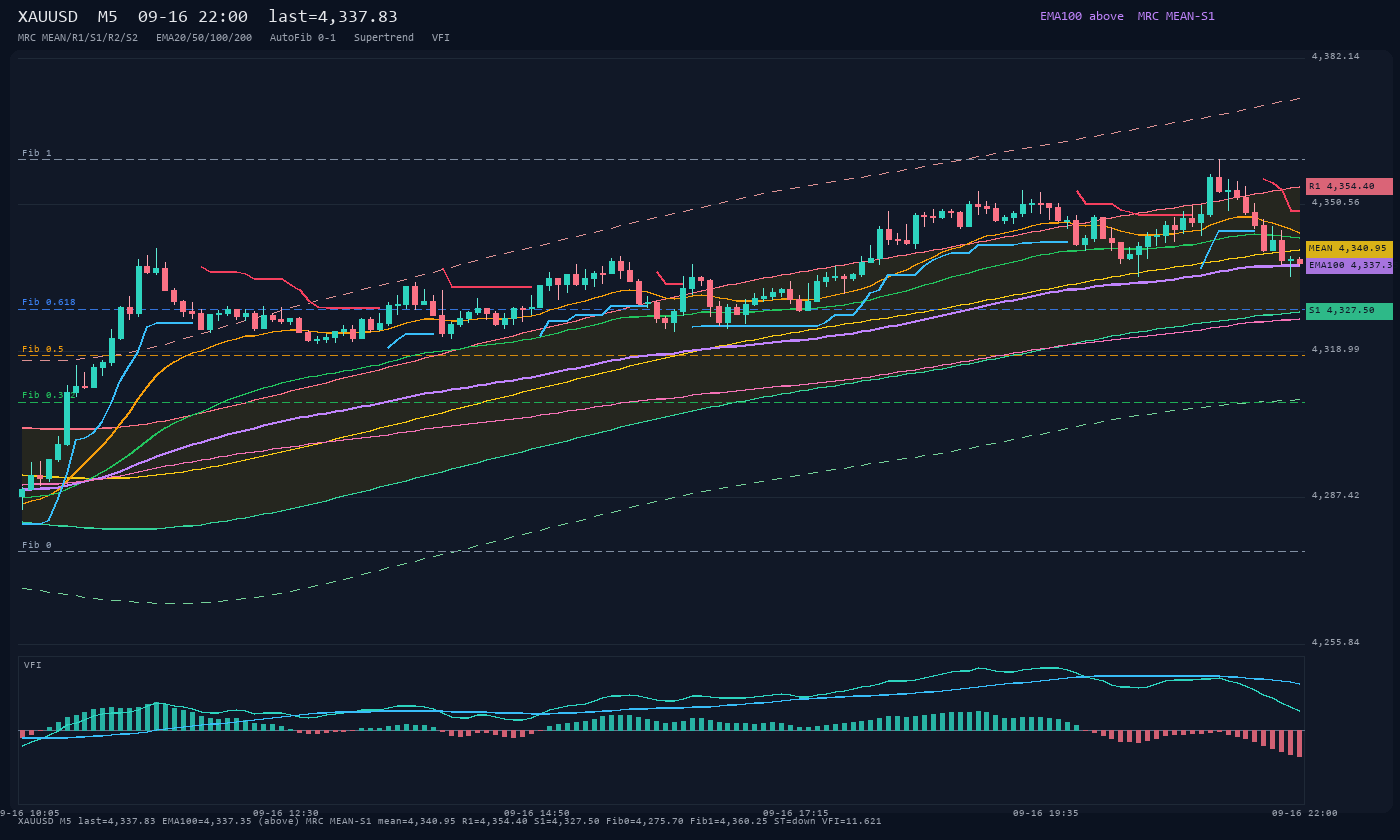Image resolution: width=1400 pixels, height=840 pixels.
Task: Select the M5 timeframe label in the title
Action: pyautogui.click(x=107, y=17)
